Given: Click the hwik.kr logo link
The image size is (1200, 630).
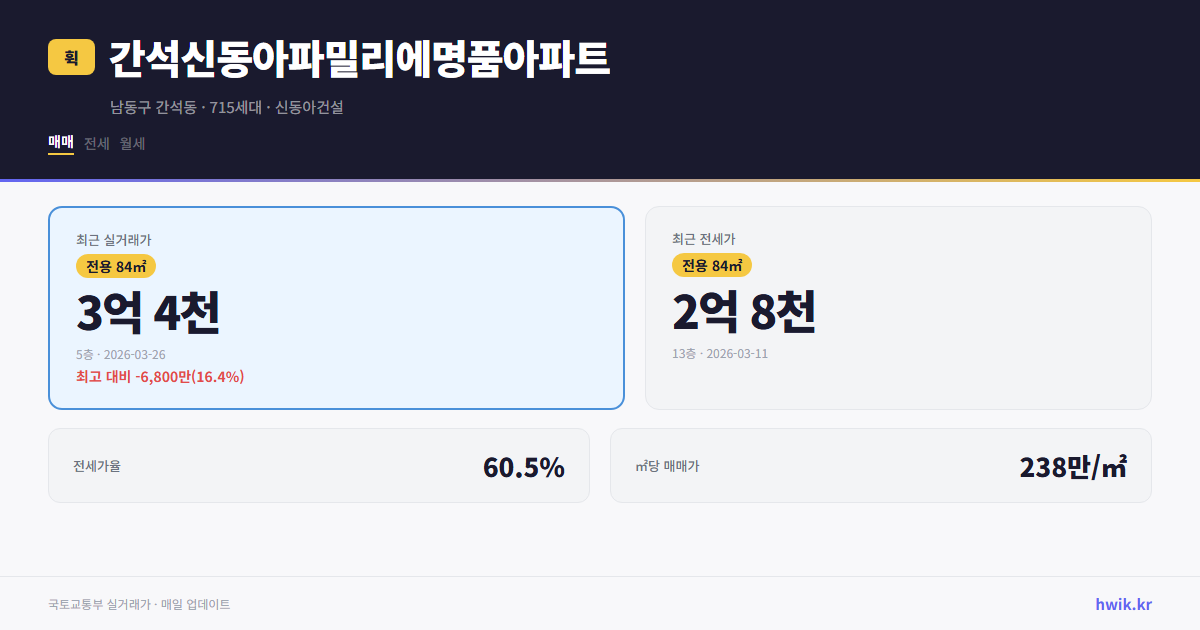Looking at the screenshot, I should [1122, 603].
